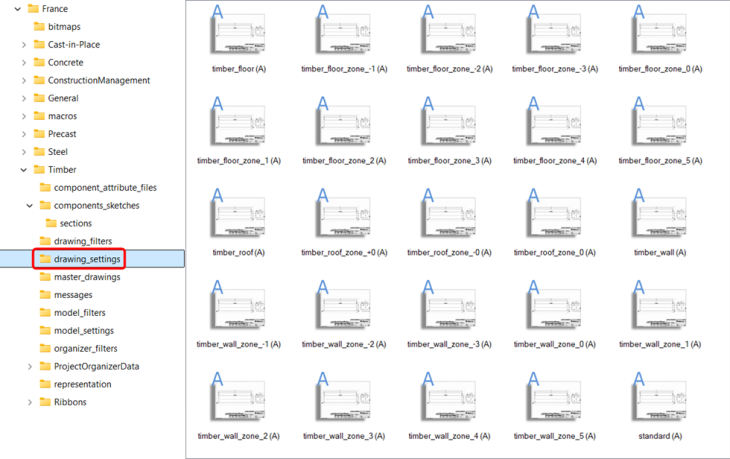The height and width of the screenshot is (459, 730).
Task: Open the master_drawings folder
Action: pyautogui.click(x=80, y=277)
